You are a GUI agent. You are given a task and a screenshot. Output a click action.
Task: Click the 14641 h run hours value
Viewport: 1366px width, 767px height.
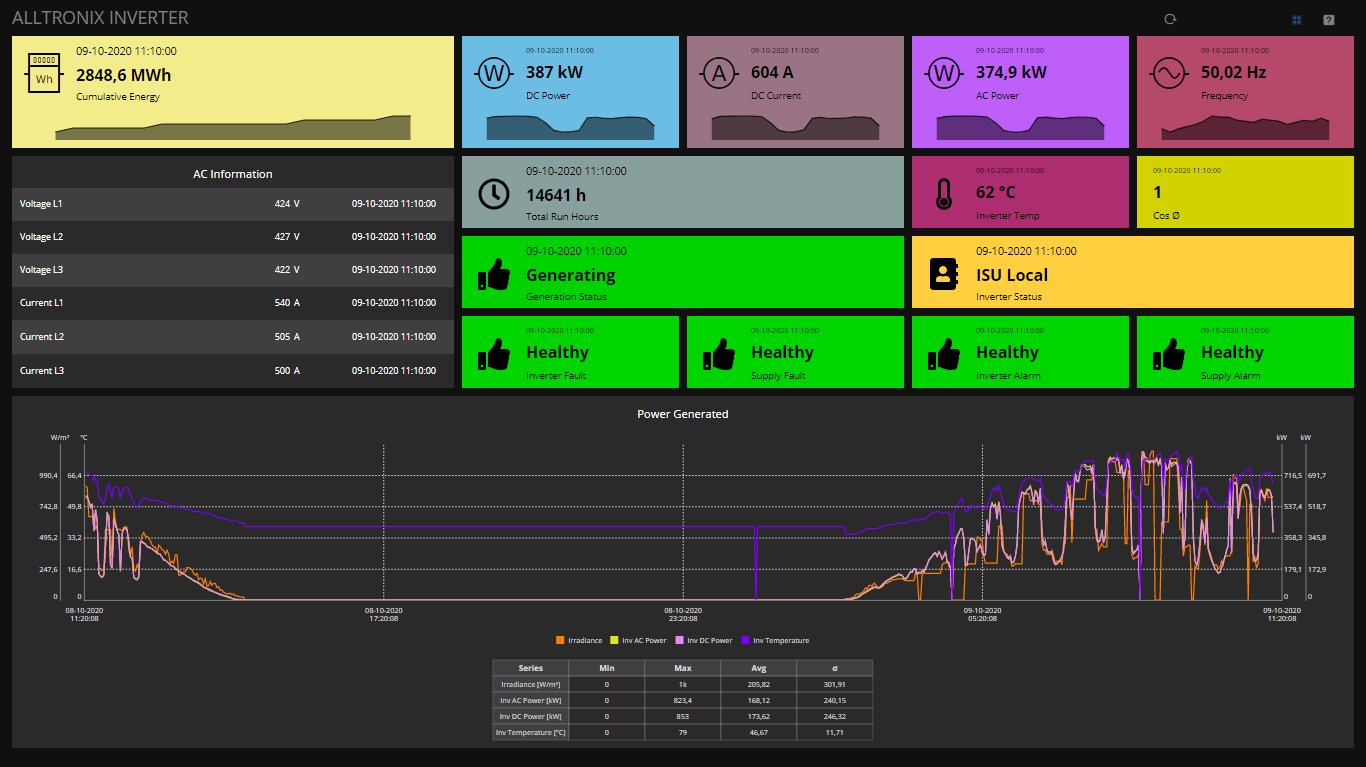coord(555,195)
